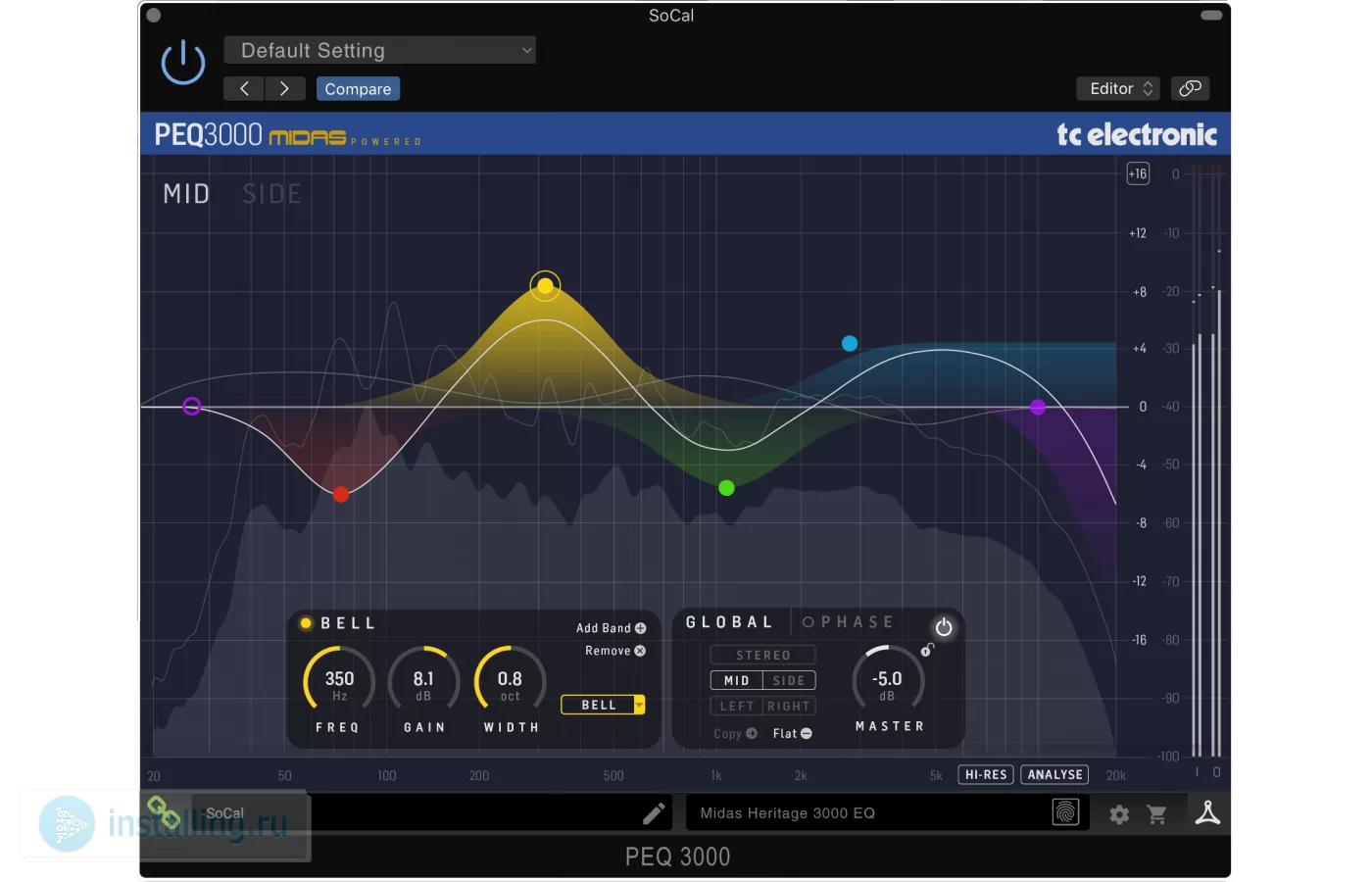1372x882 pixels.
Task: Select the blue EQ band node
Action: (850, 343)
